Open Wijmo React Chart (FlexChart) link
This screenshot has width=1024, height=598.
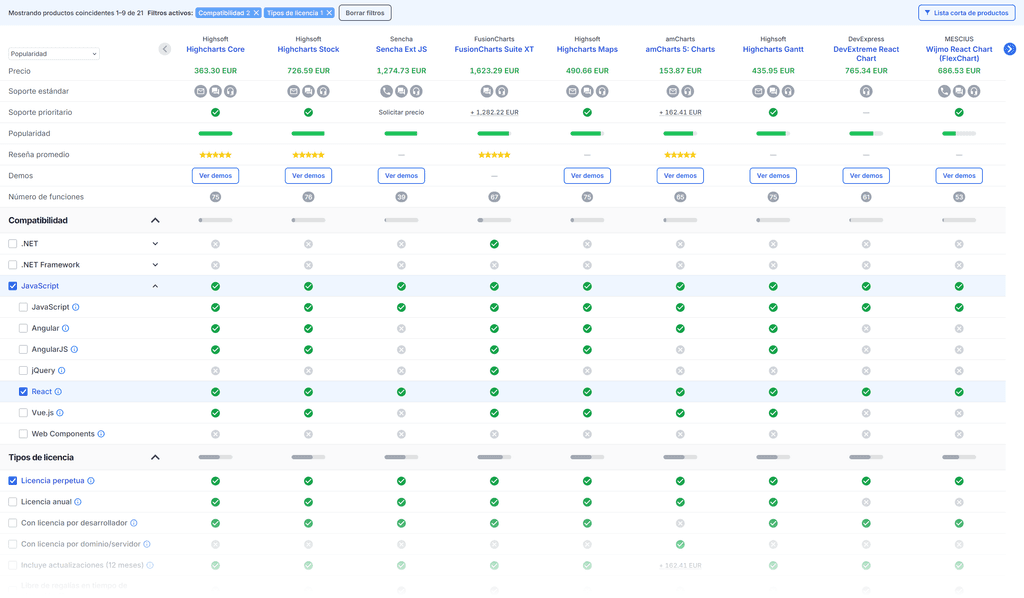(959, 54)
